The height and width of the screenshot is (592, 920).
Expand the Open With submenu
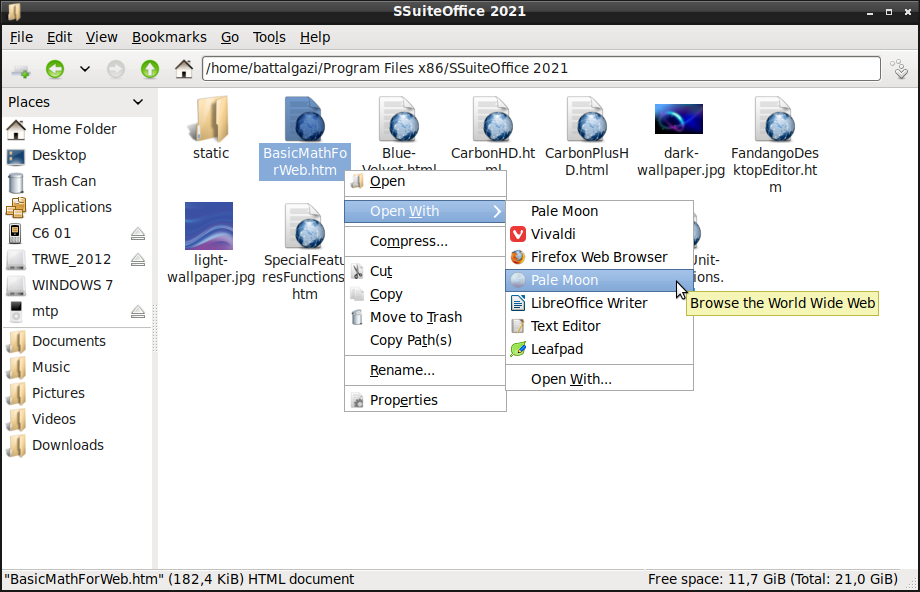click(425, 212)
